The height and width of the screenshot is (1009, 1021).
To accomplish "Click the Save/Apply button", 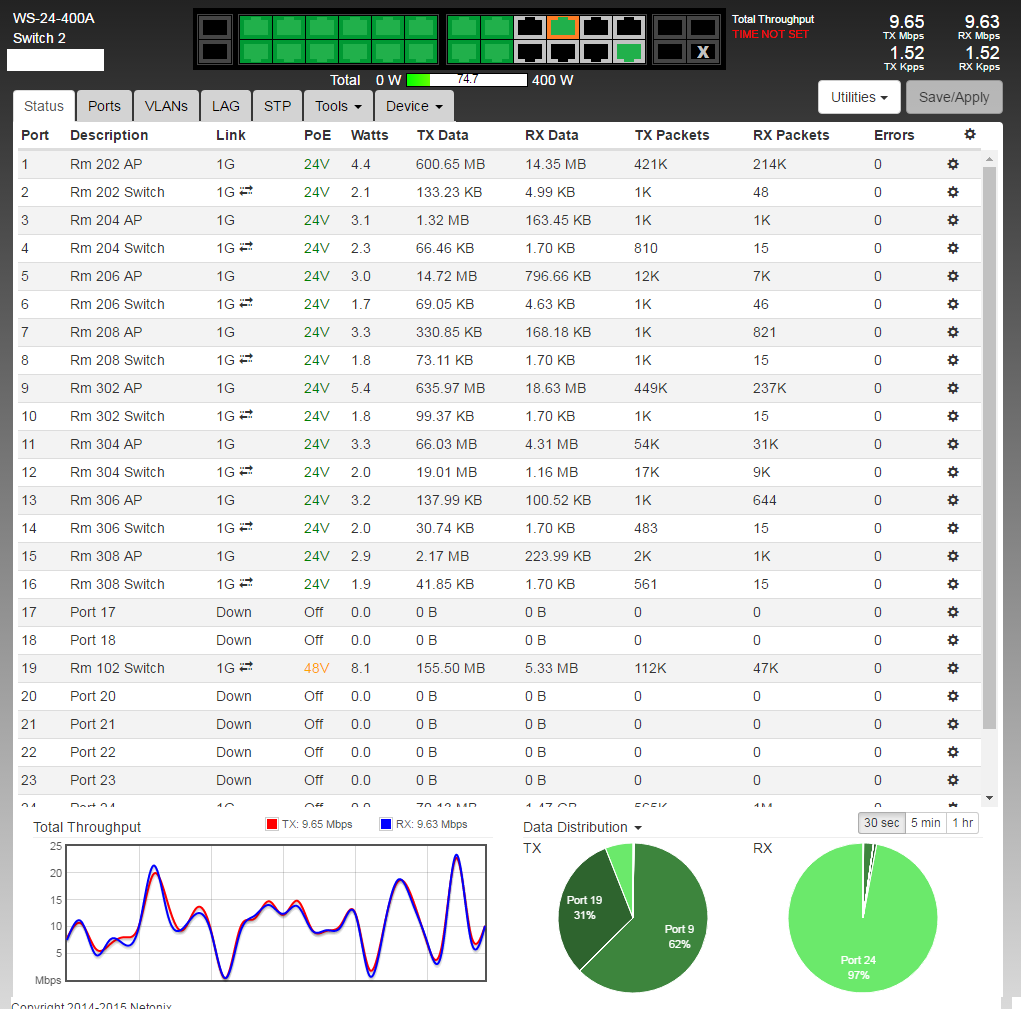I will [x=954, y=97].
